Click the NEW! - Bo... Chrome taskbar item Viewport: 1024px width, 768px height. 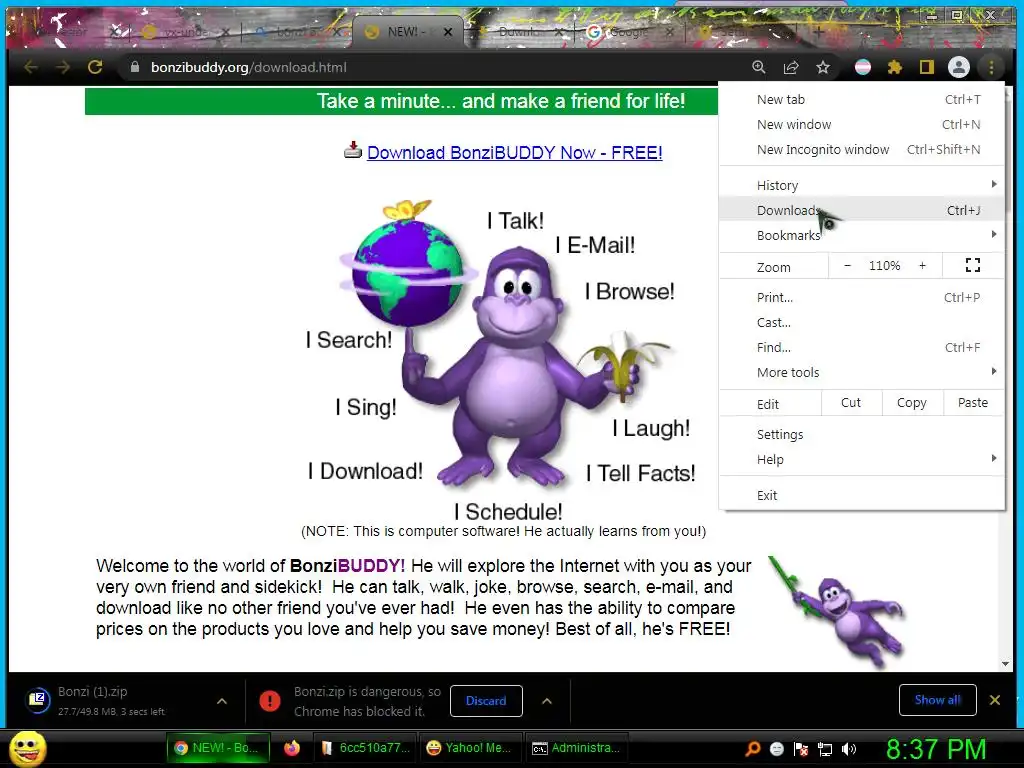(x=217, y=748)
